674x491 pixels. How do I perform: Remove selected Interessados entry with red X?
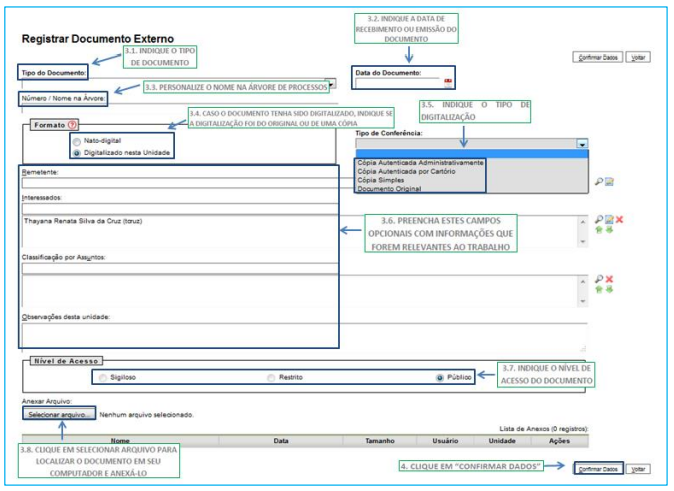click(x=621, y=218)
